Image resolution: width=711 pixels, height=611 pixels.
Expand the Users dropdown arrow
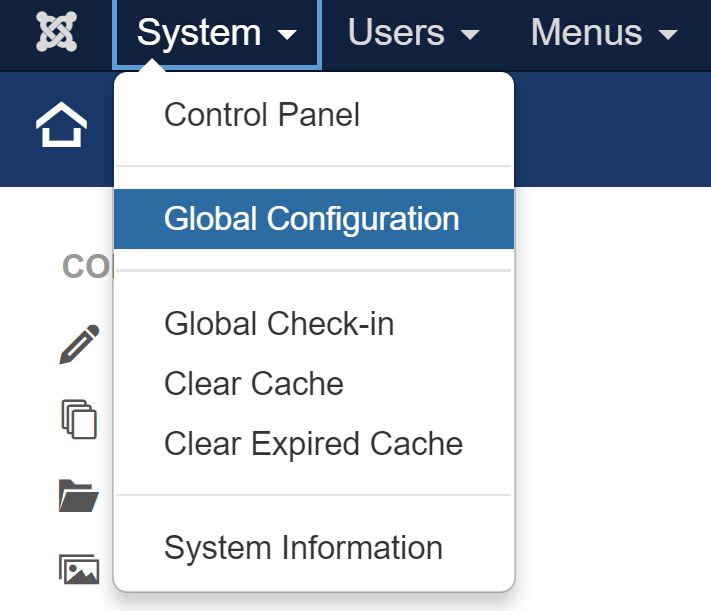tap(469, 35)
